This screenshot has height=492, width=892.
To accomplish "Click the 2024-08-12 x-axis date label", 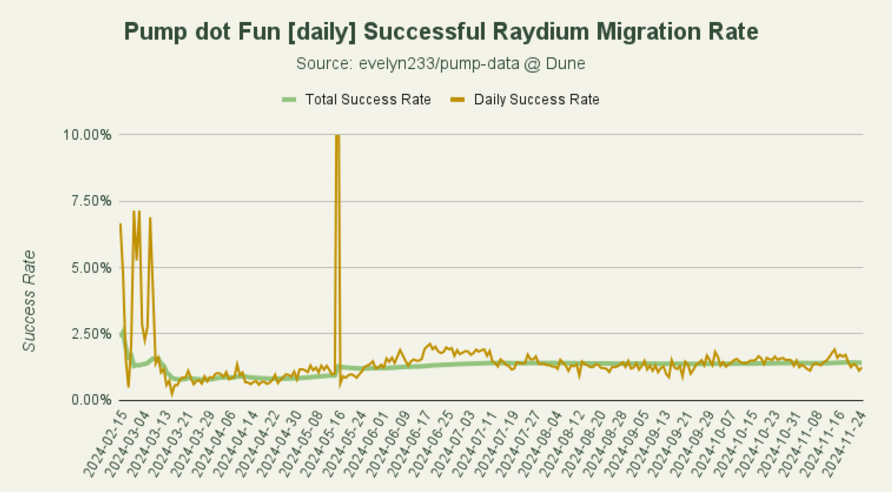I will 561,443.
